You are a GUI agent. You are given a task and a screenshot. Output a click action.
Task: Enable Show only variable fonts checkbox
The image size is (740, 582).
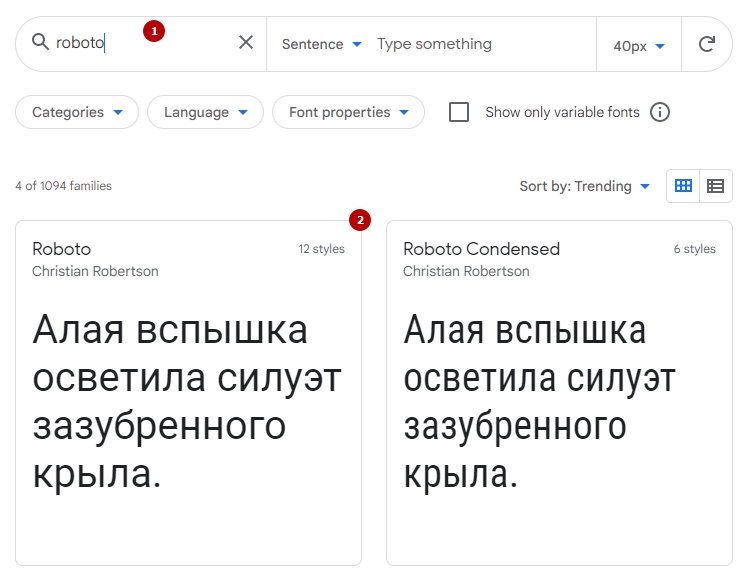pos(459,112)
